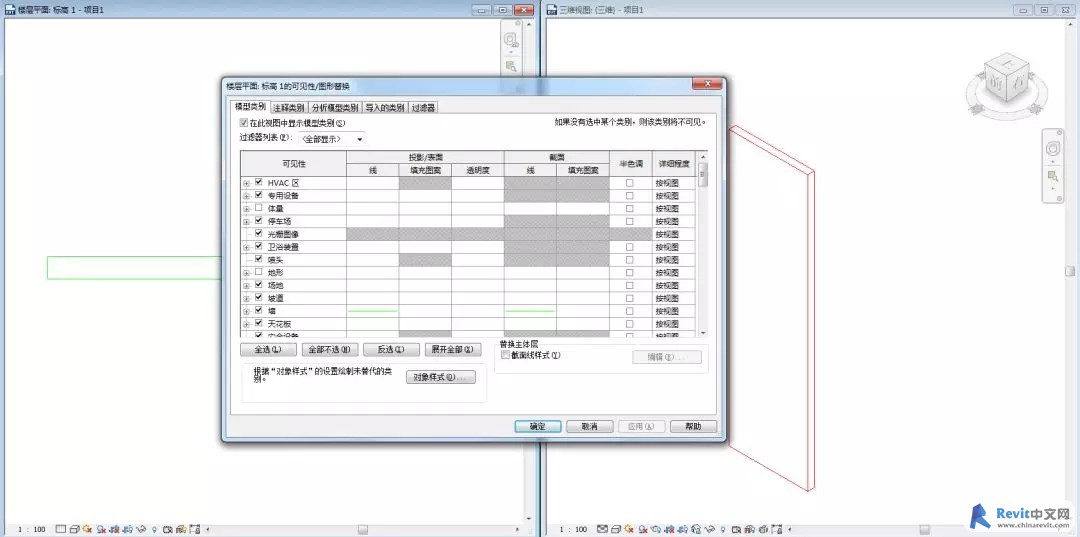Screen dimensions: 1080x537
Task: Check the halftone box for 墙 row
Action: click(x=630, y=311)
